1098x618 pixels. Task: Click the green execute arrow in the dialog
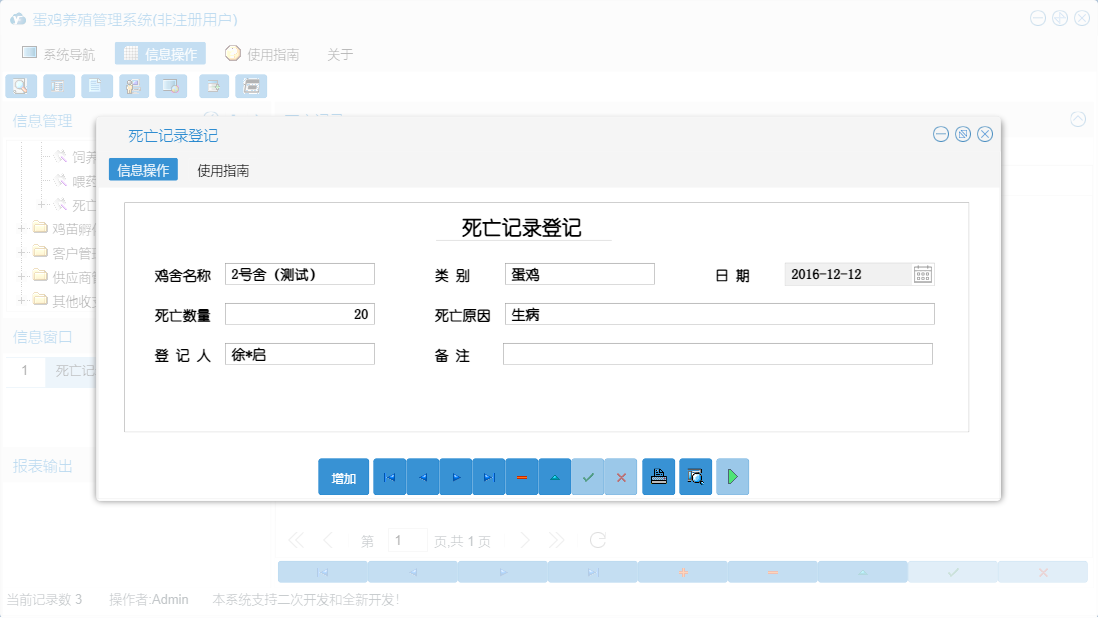point(732,477)
